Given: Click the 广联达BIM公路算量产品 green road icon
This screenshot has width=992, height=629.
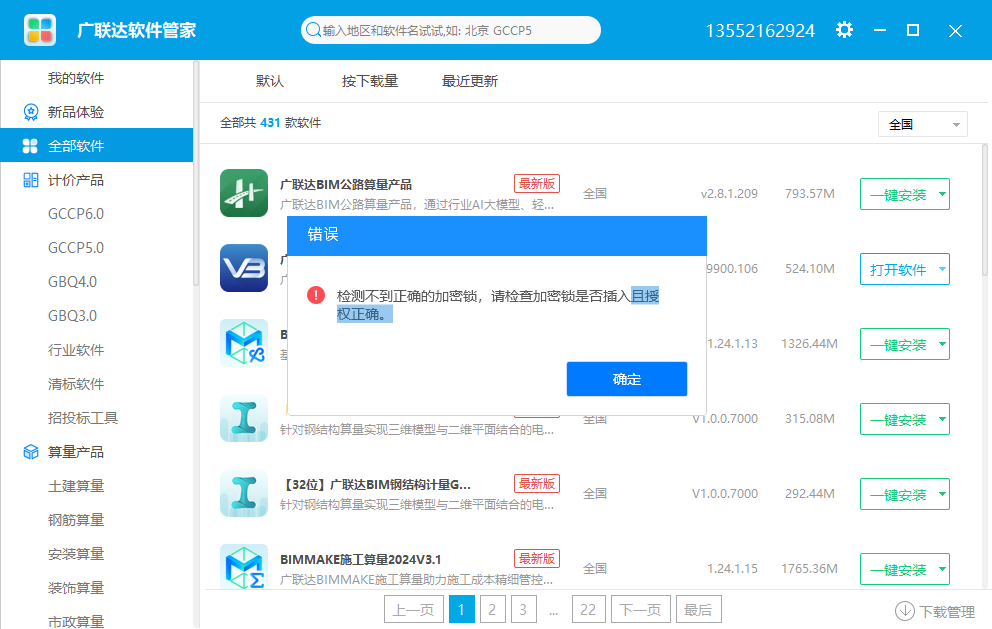Looking at the screenshot, I should [x=244, y=193].
